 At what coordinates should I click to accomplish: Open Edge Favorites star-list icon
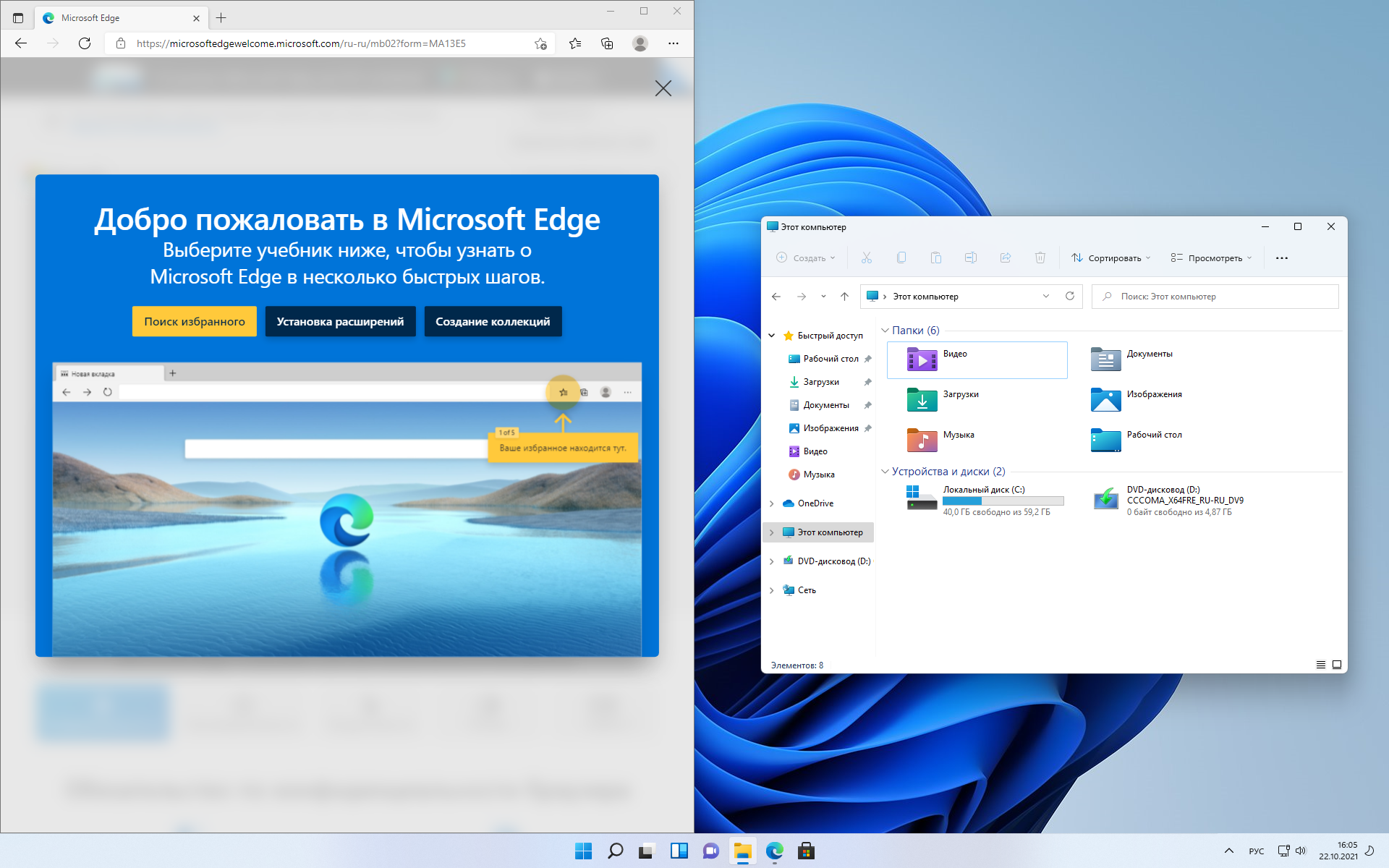575,43
